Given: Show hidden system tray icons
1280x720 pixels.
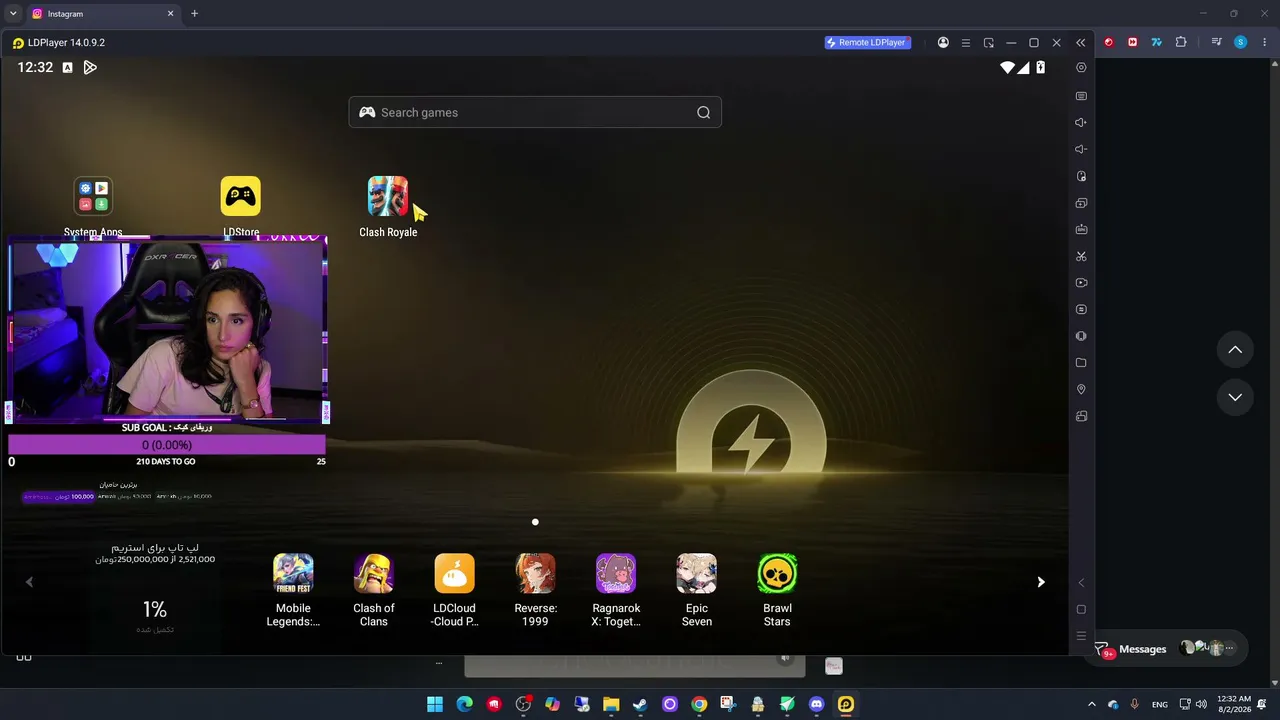Looking at the screenshot, I should pyautogui.click(x=1091, y=704).
